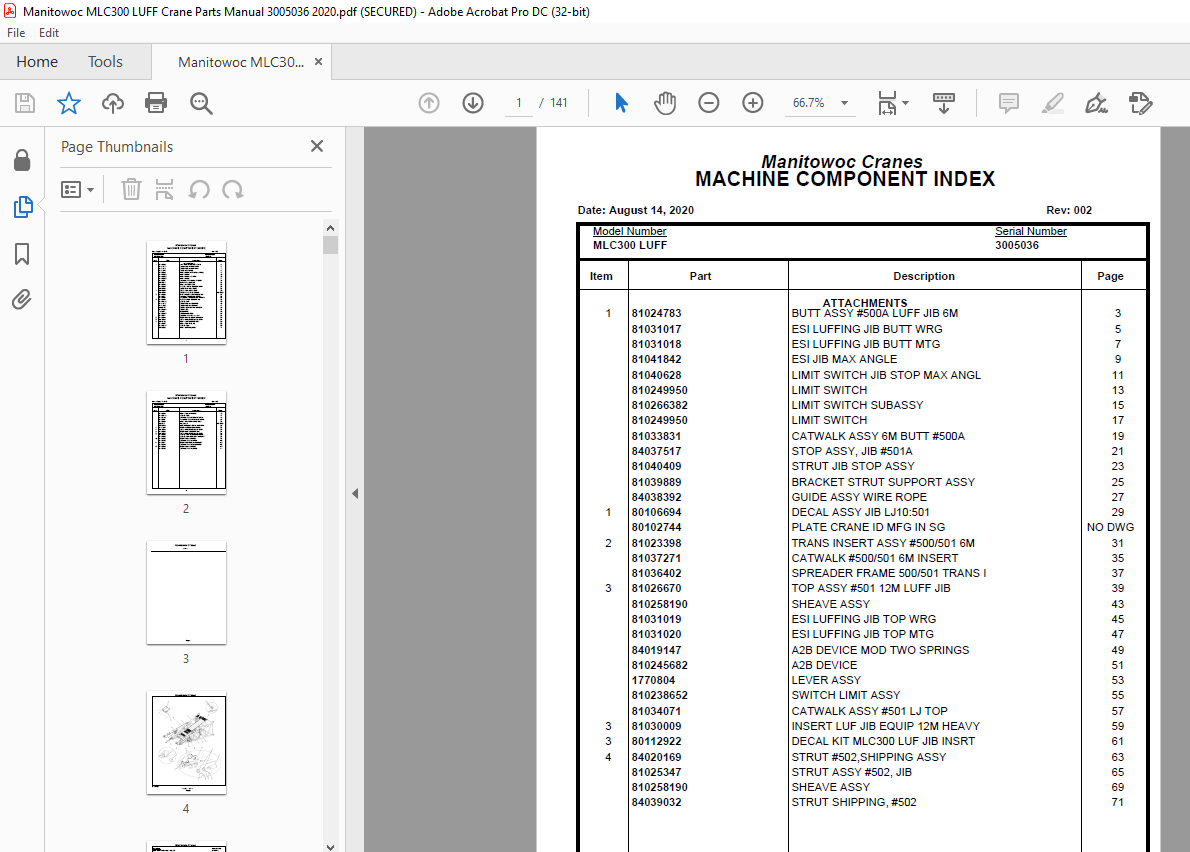Go to previous page arrow

coord(429,103)
